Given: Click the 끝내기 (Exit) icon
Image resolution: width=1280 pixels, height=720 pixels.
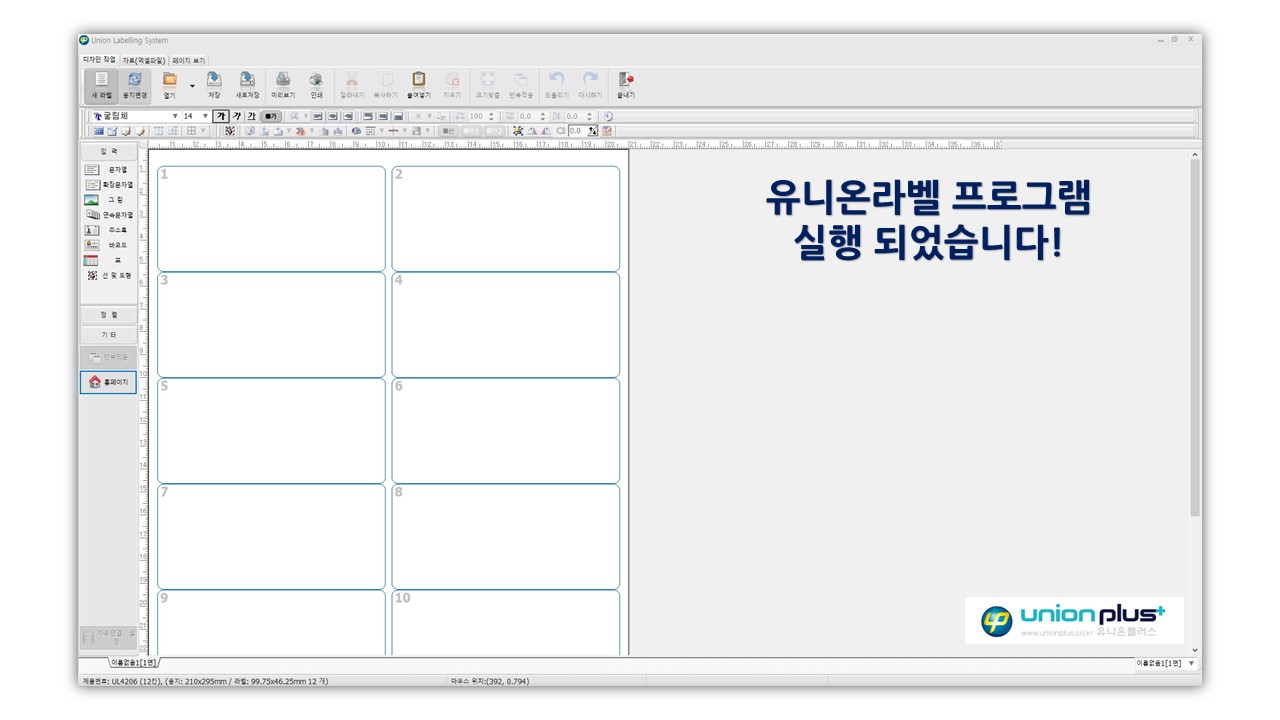Looking at the screenshot, I should [626, 84].
